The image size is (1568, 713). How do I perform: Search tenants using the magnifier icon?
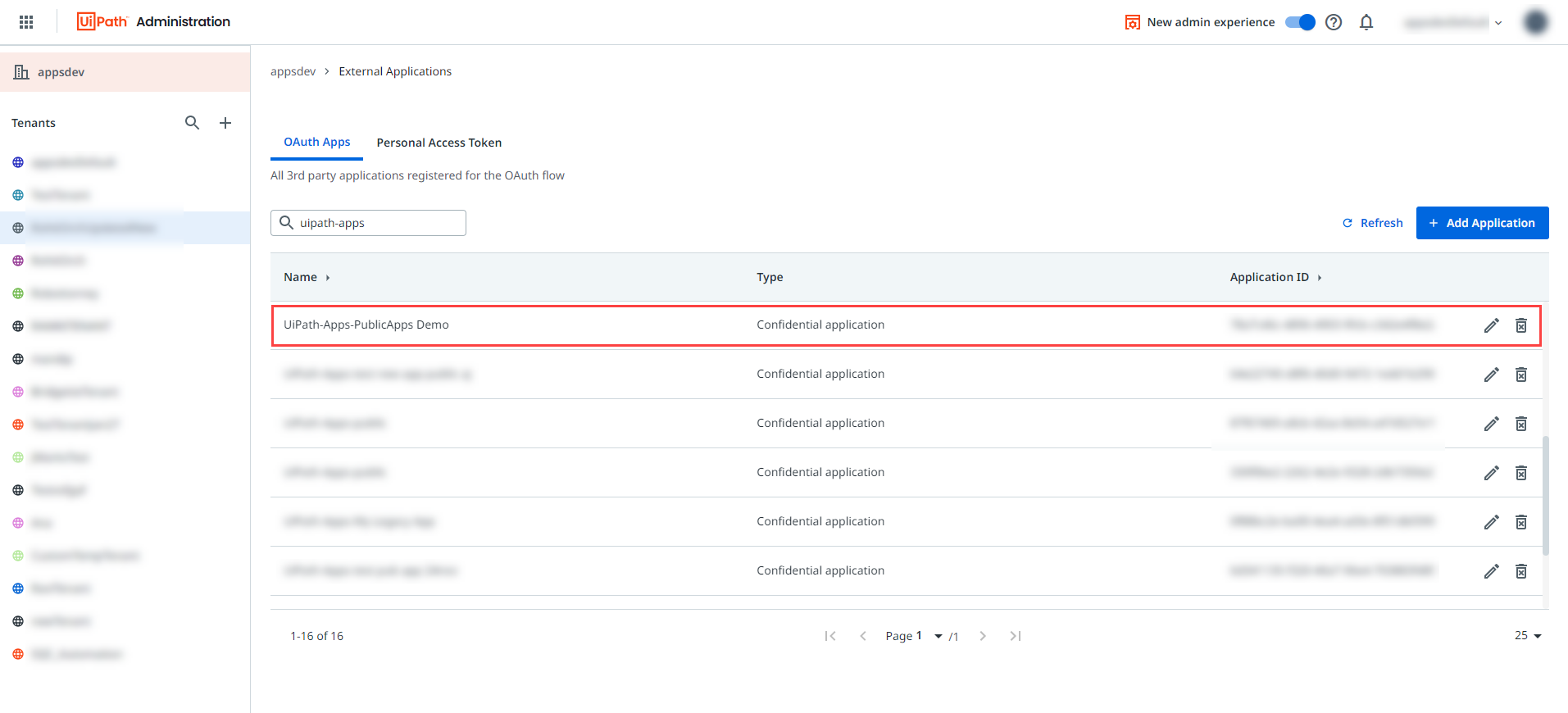192,123
